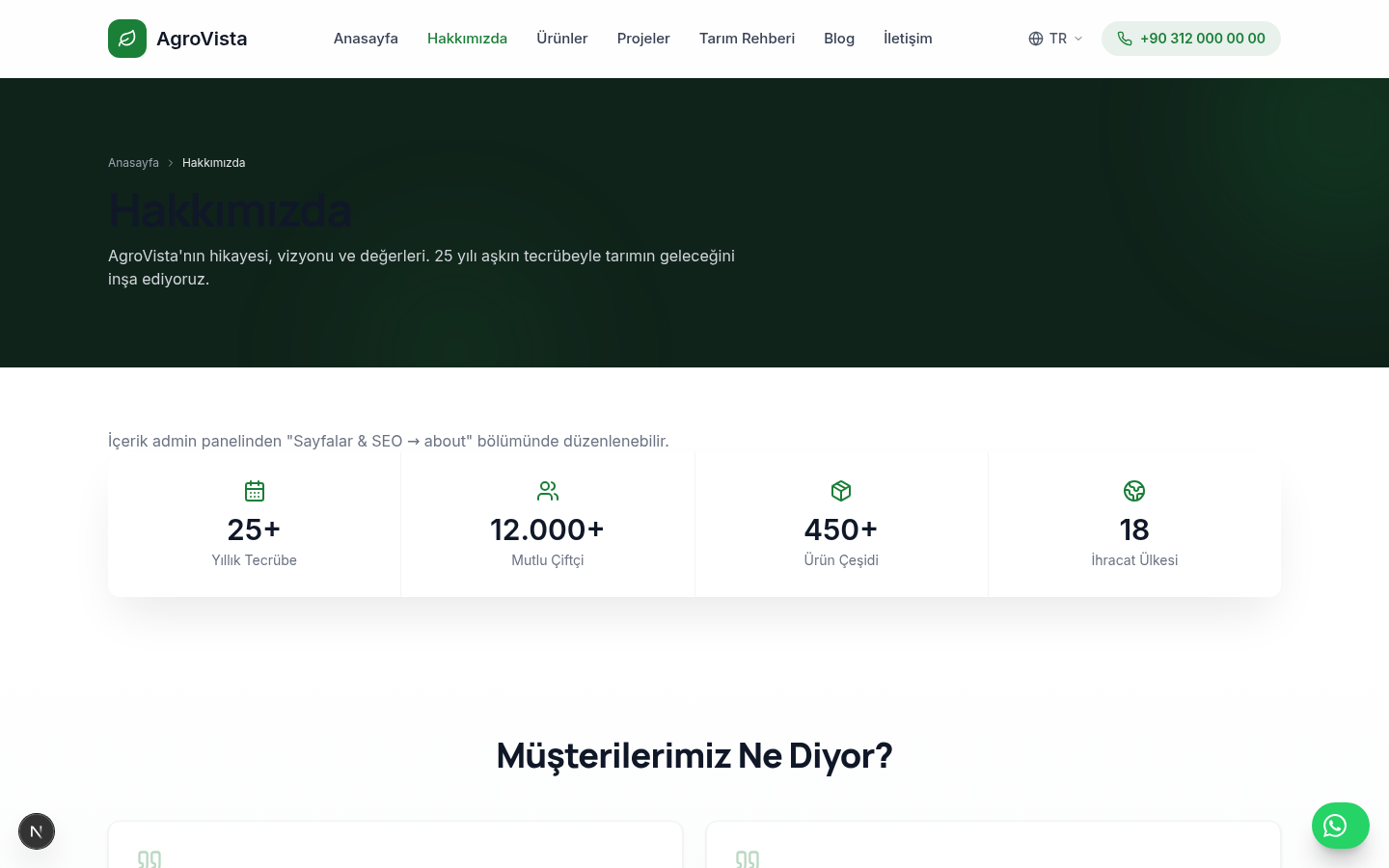Screen dimensions: 1389x868
Task: Click the globe language icon
Action: tap(1036, 39)
